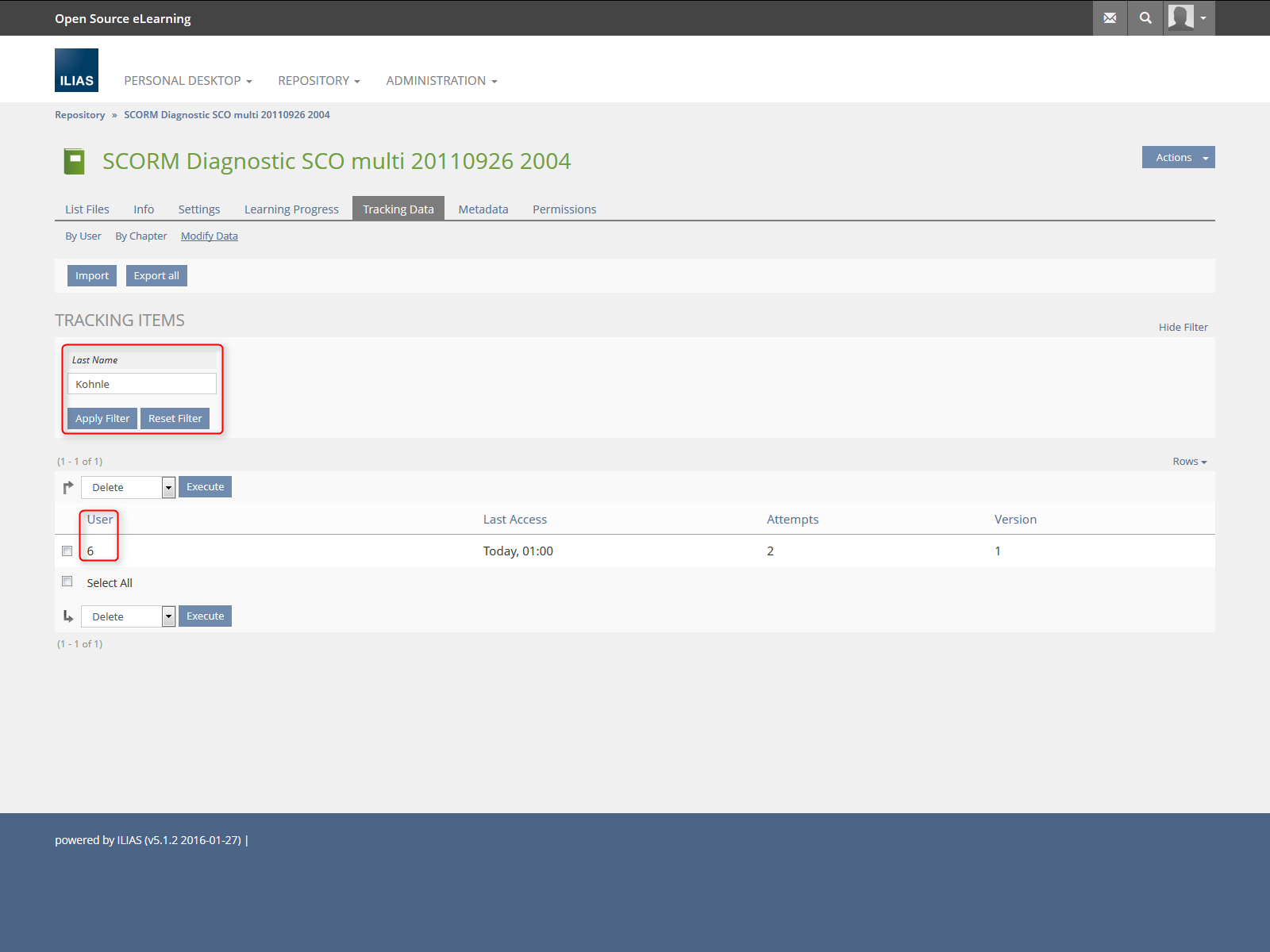Click the Hide Filter link
This screenshot has width=1270, height=952.
click(x=1183, y=328)
